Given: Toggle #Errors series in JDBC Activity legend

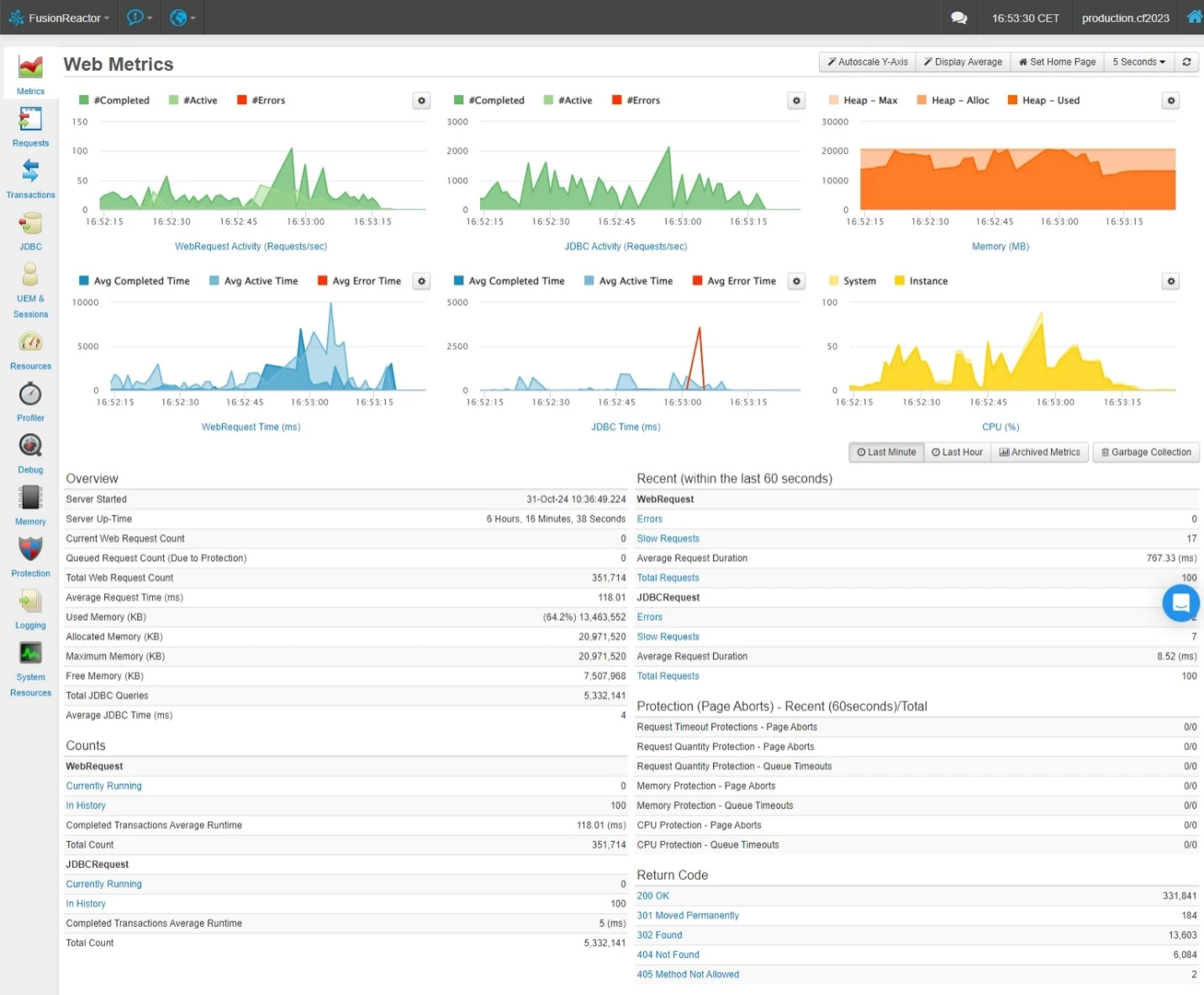Looking at the screenshot, I should [x=636, y=100].
